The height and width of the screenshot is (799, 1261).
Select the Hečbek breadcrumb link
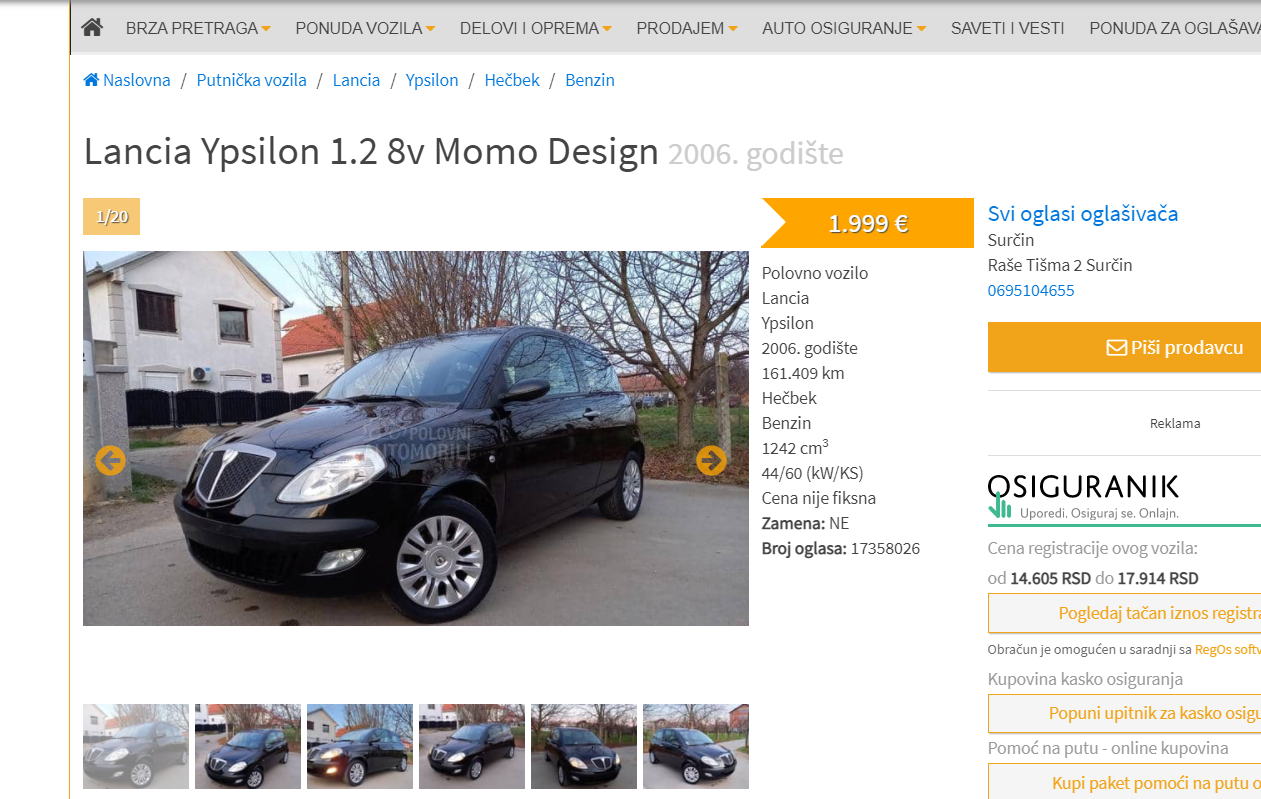click(x=512, y=80)
